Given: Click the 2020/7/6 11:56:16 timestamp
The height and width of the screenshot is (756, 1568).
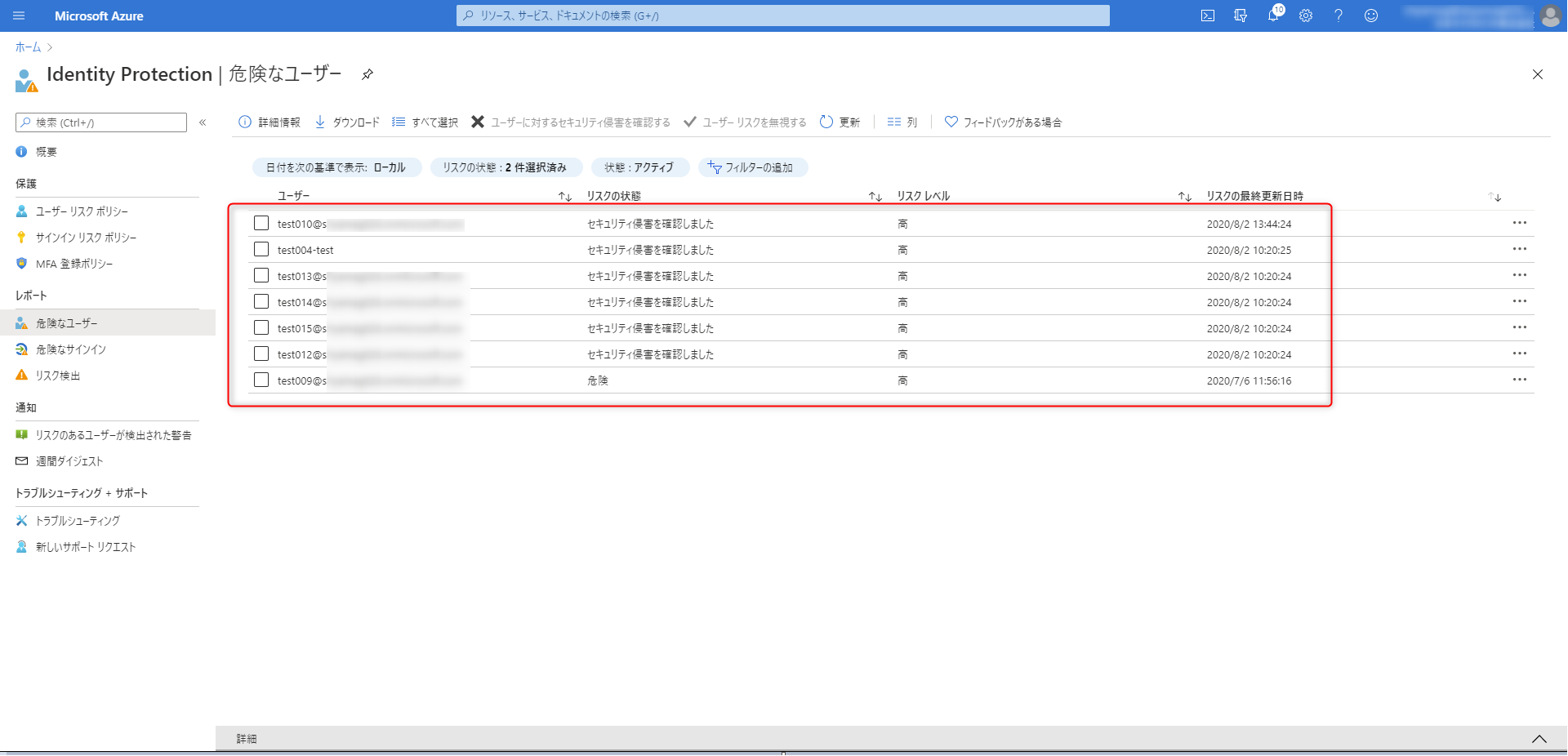Looking at the screenshot, I should [1249, 381].
